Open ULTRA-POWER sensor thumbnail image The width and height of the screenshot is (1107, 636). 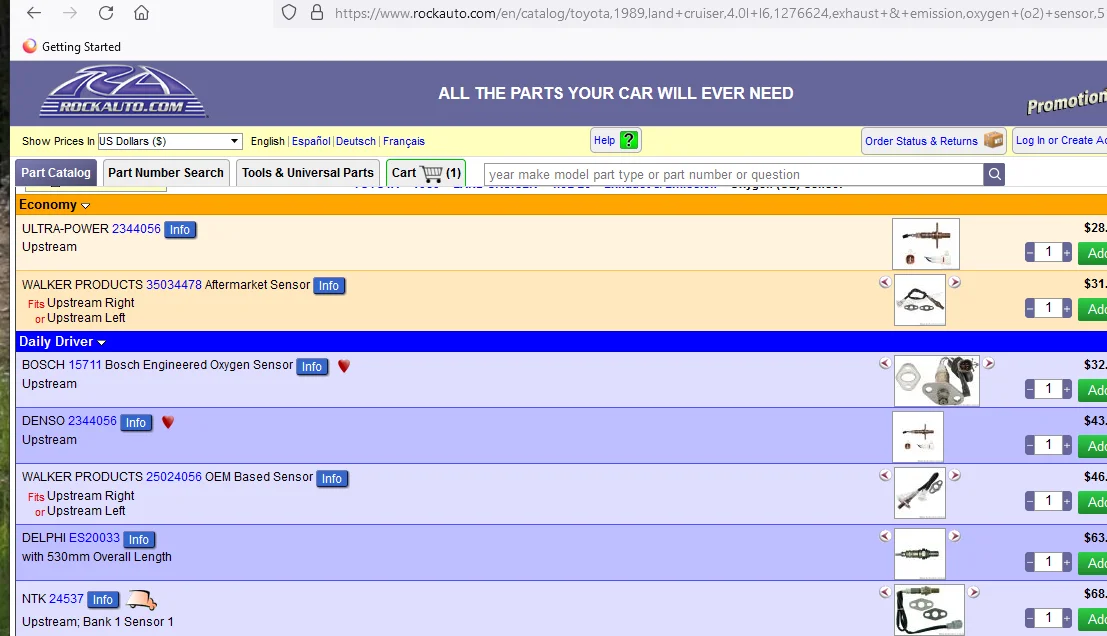[926, 244]
